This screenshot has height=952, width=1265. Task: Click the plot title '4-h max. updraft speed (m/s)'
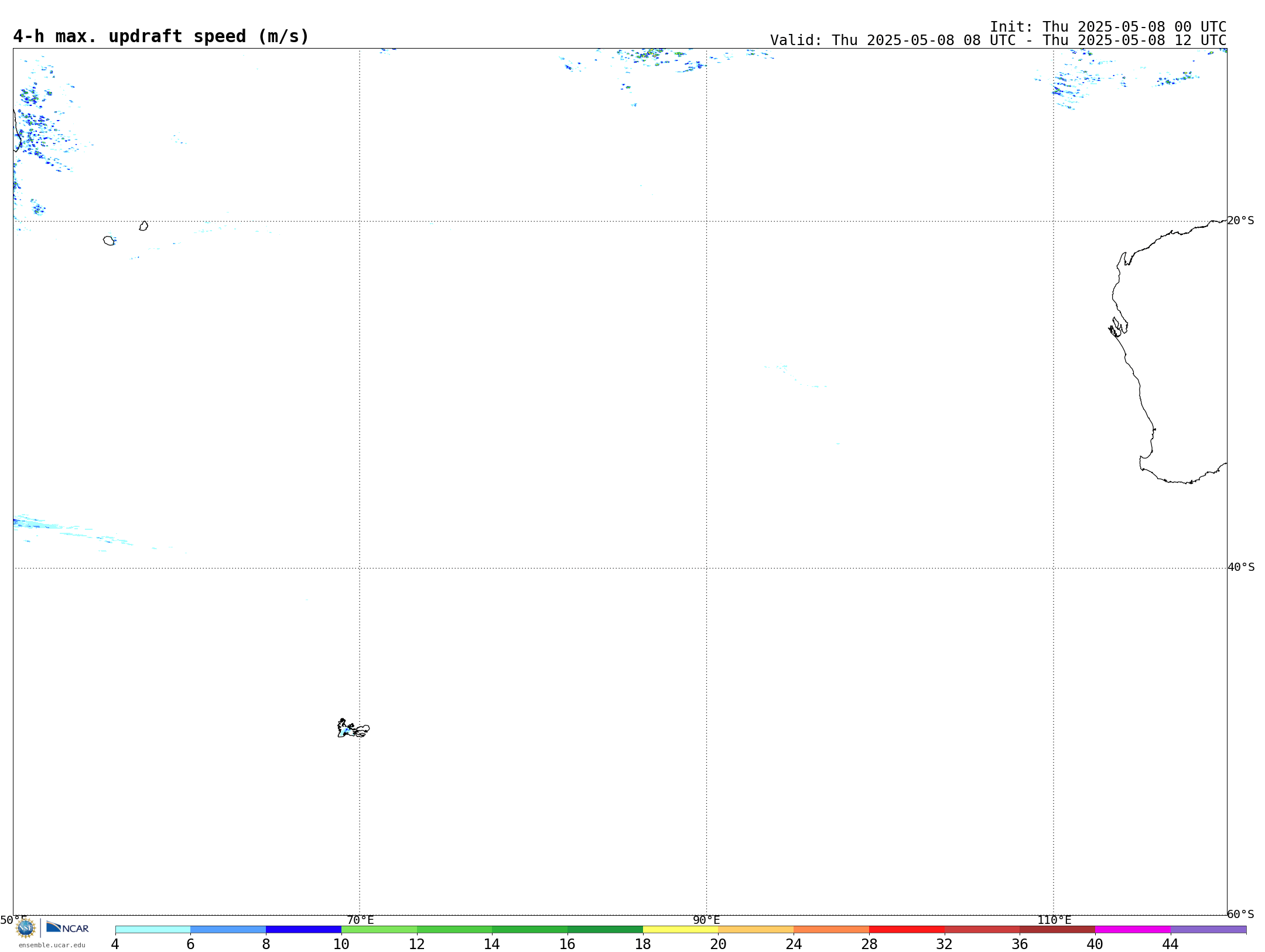[x=161, y=36]
